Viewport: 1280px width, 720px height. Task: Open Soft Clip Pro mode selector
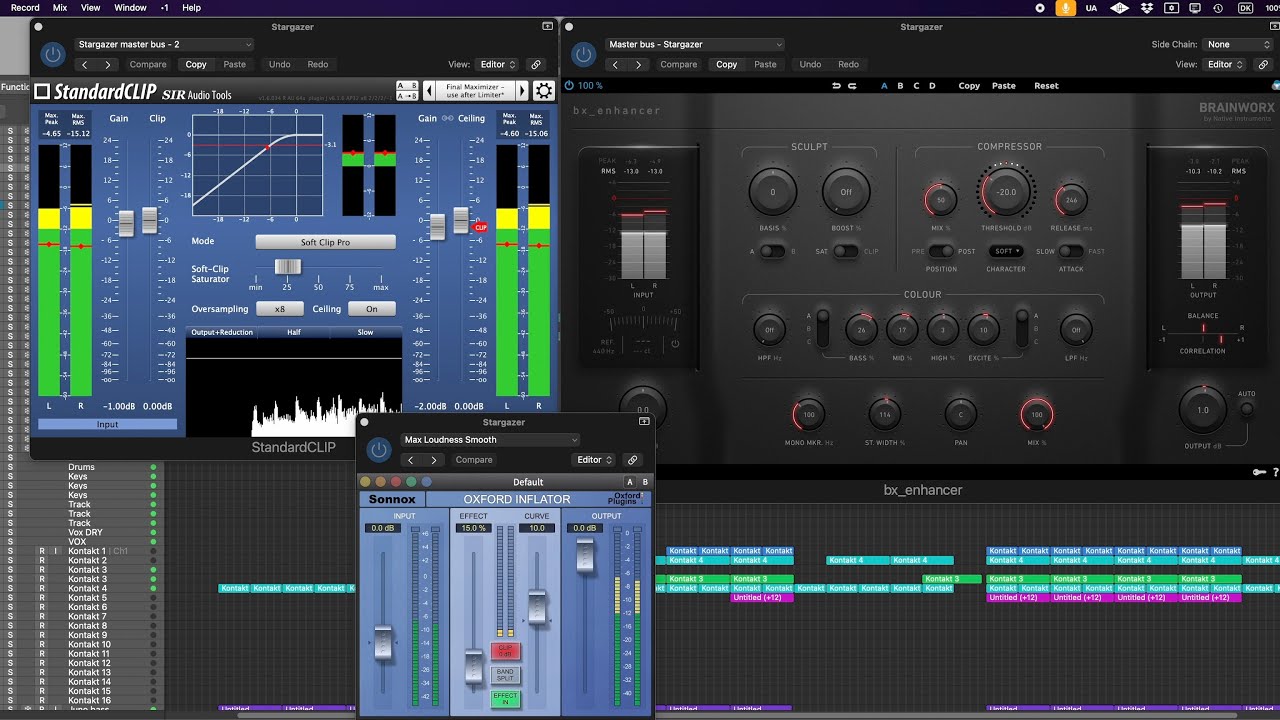[x=325, y=242]
